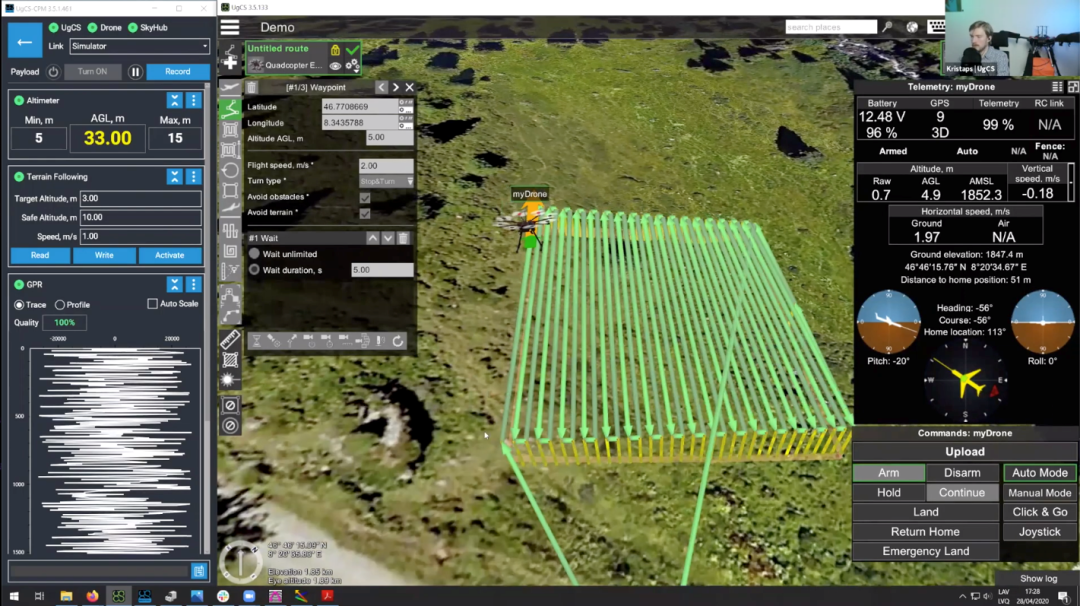
Task: Toggle the Avoid obstacles checkbox
Action: [x=365, y=198]
